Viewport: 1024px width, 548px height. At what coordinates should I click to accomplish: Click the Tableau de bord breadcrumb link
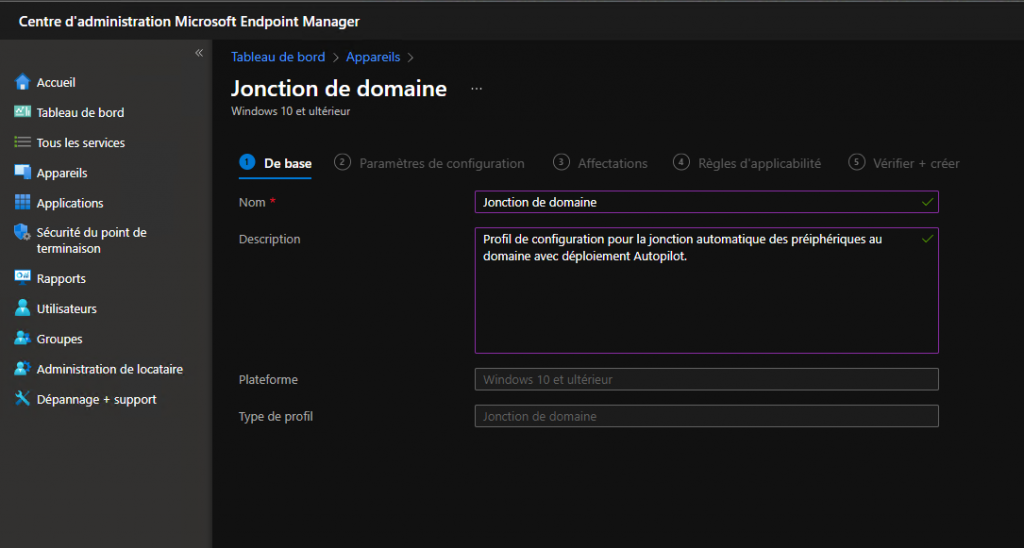coord(278,57)
